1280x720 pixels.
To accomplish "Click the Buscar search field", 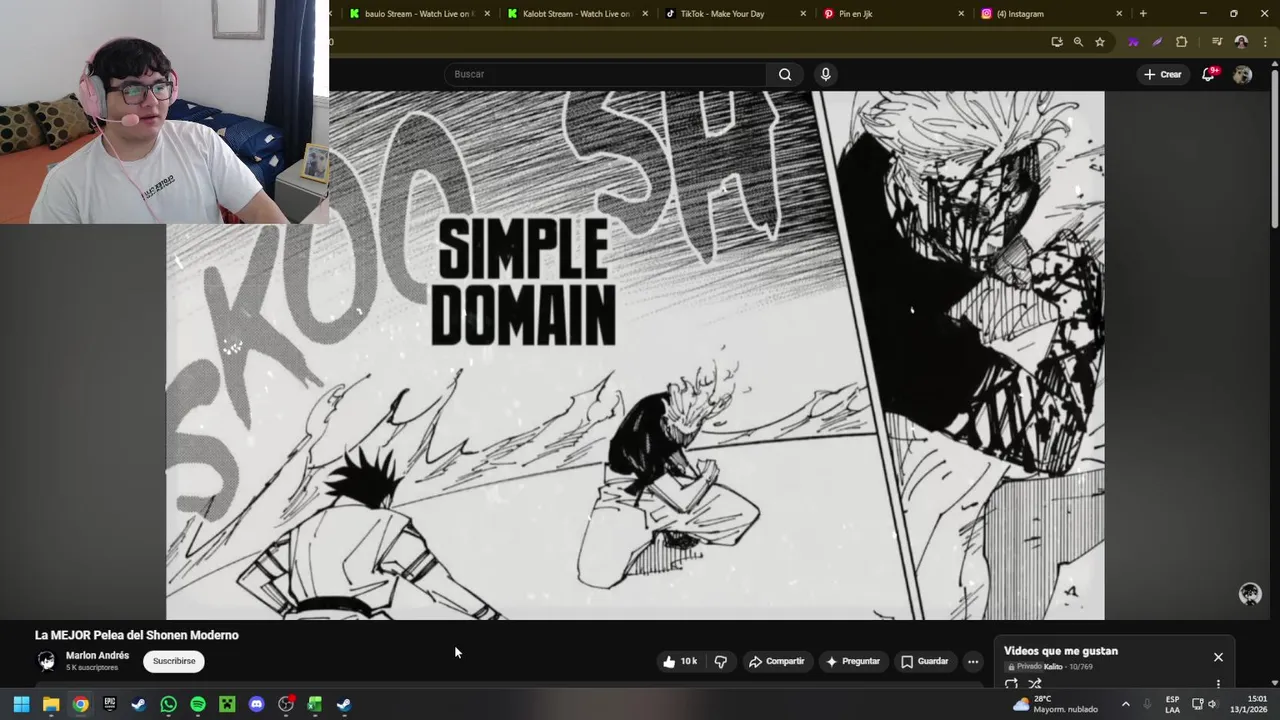I will 605,74.
